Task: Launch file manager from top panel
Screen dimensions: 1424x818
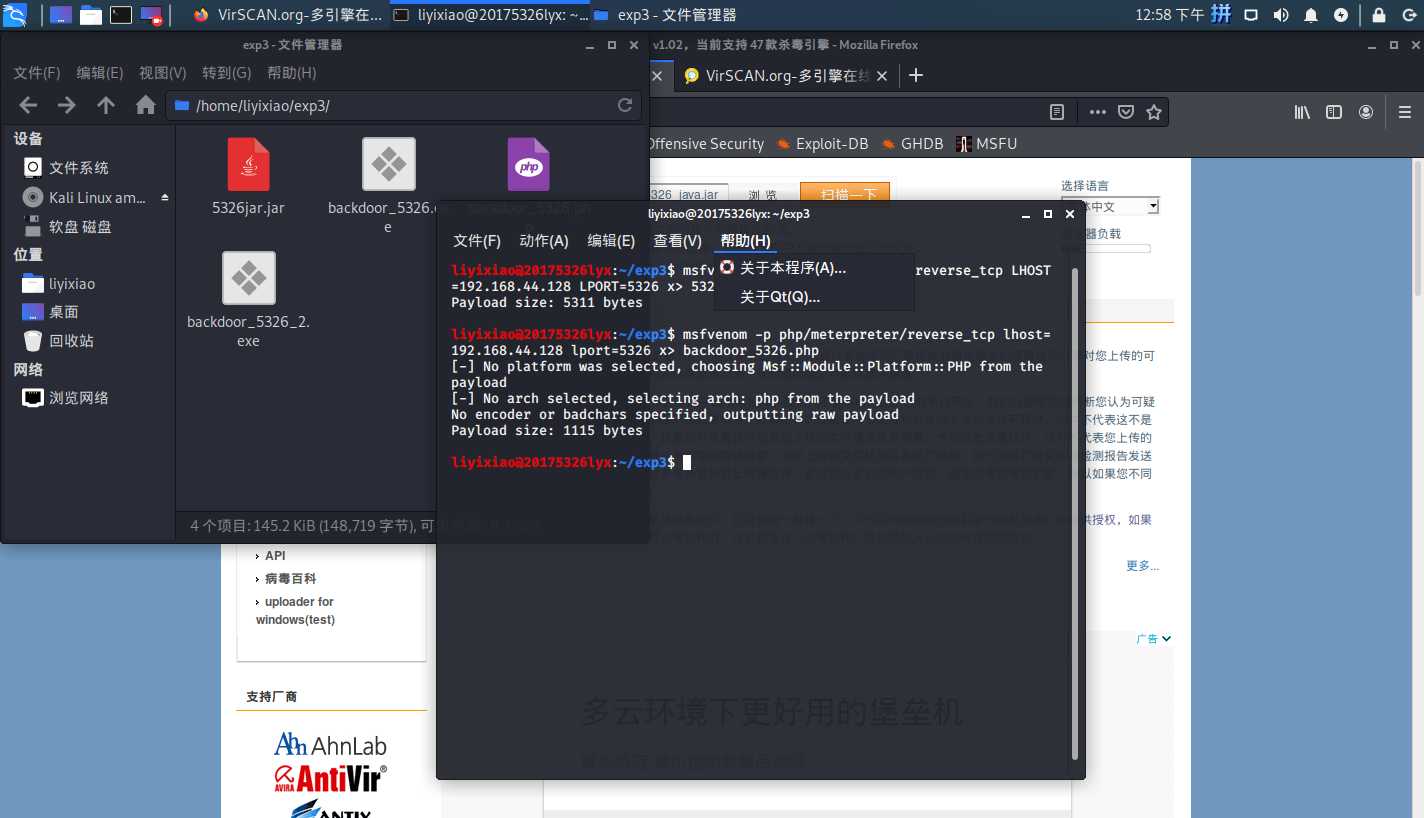Action: pos(91,15)
